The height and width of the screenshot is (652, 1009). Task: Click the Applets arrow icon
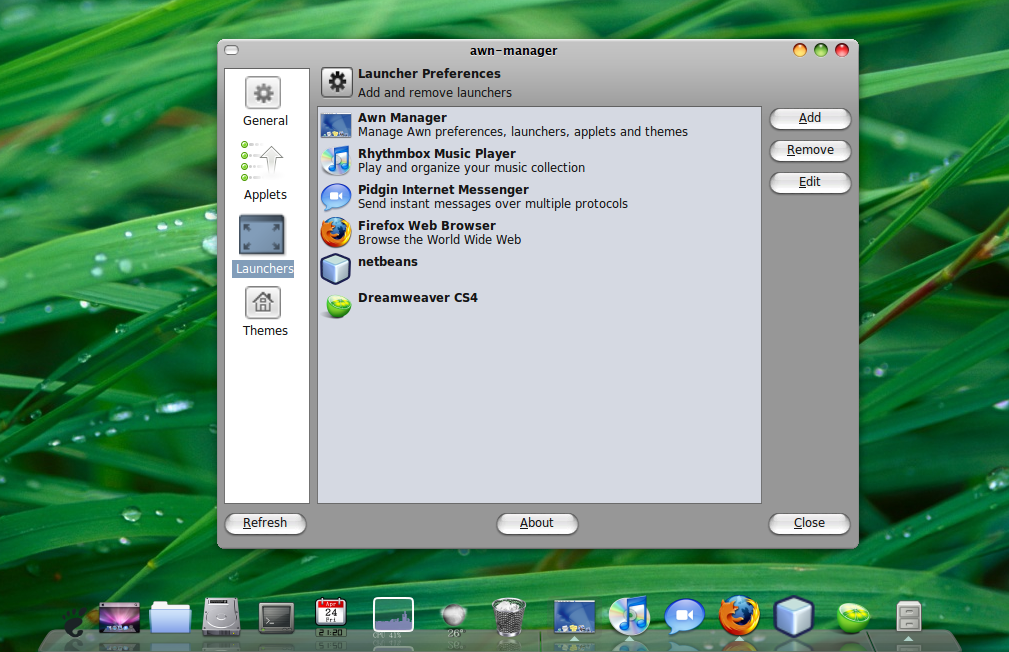pyautogui.click(x=262, y=161)
